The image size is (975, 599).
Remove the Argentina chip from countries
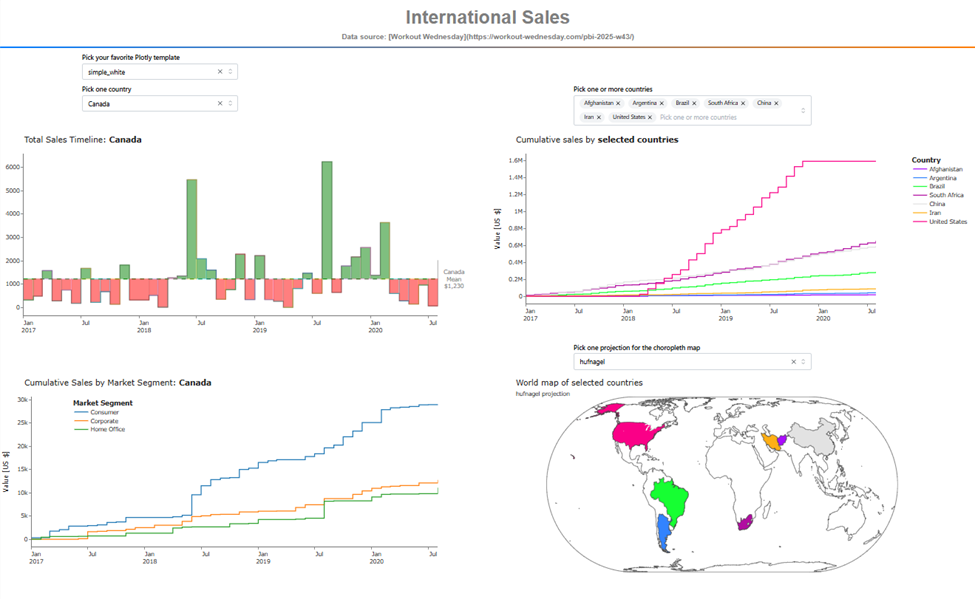(662, 103)
